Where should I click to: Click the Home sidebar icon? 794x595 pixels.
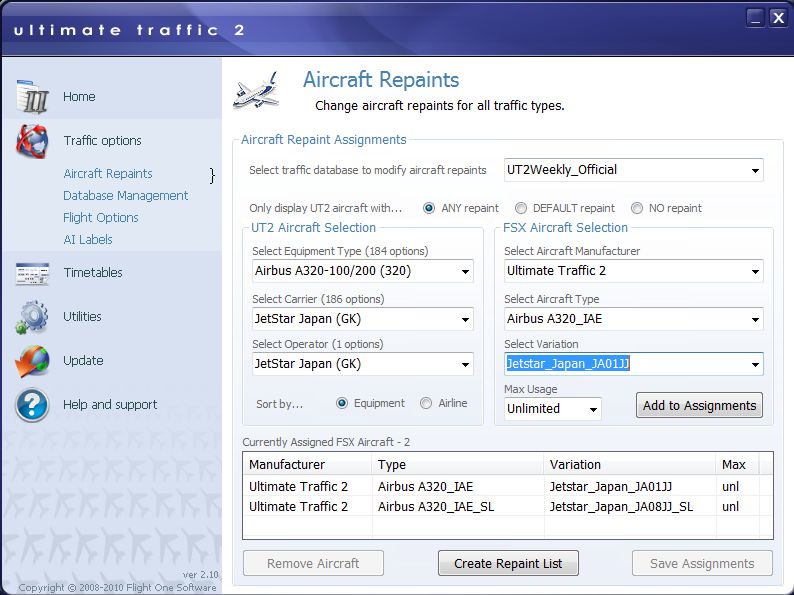click(x=32, y=96)
